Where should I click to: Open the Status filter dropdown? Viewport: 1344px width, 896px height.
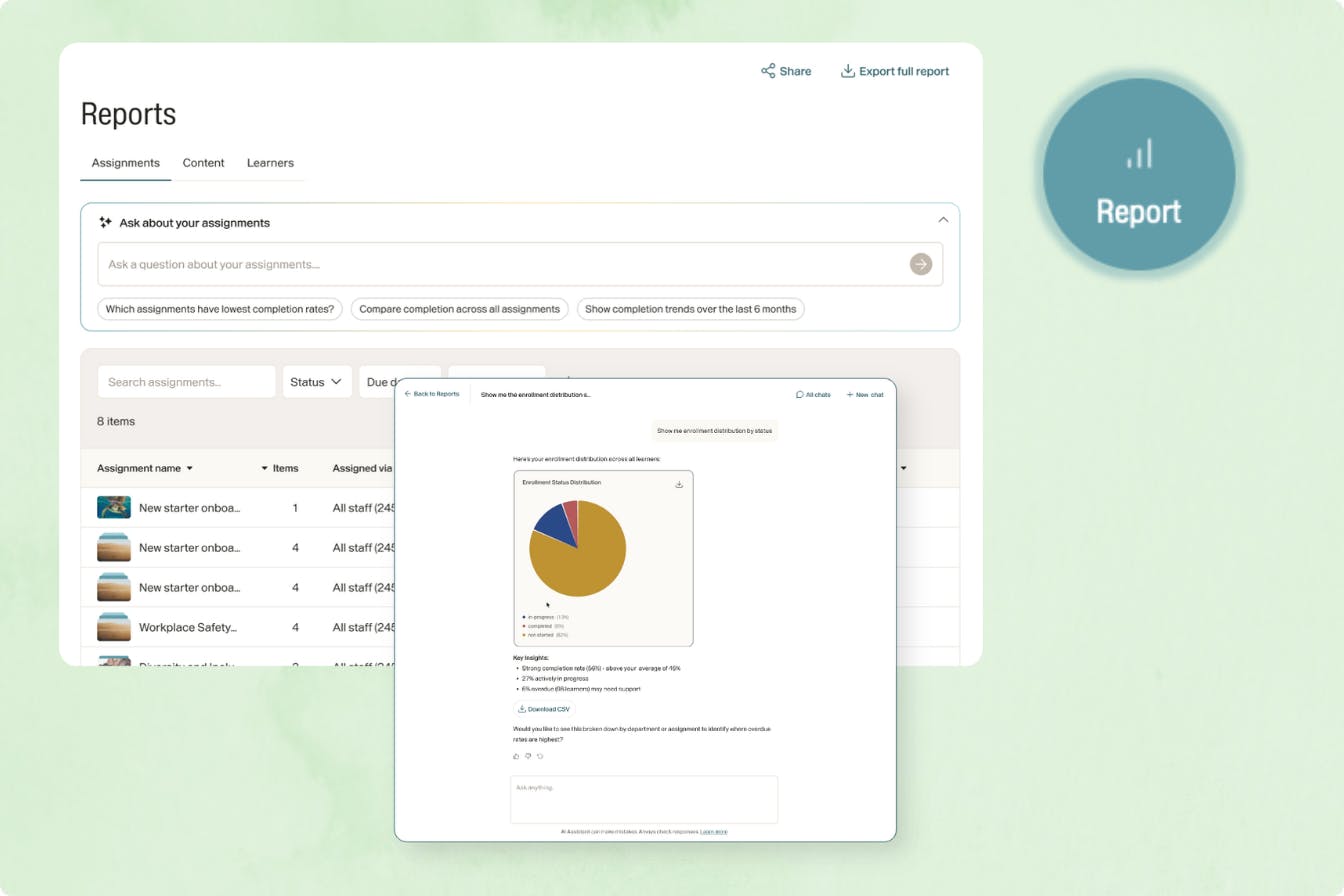317,382
